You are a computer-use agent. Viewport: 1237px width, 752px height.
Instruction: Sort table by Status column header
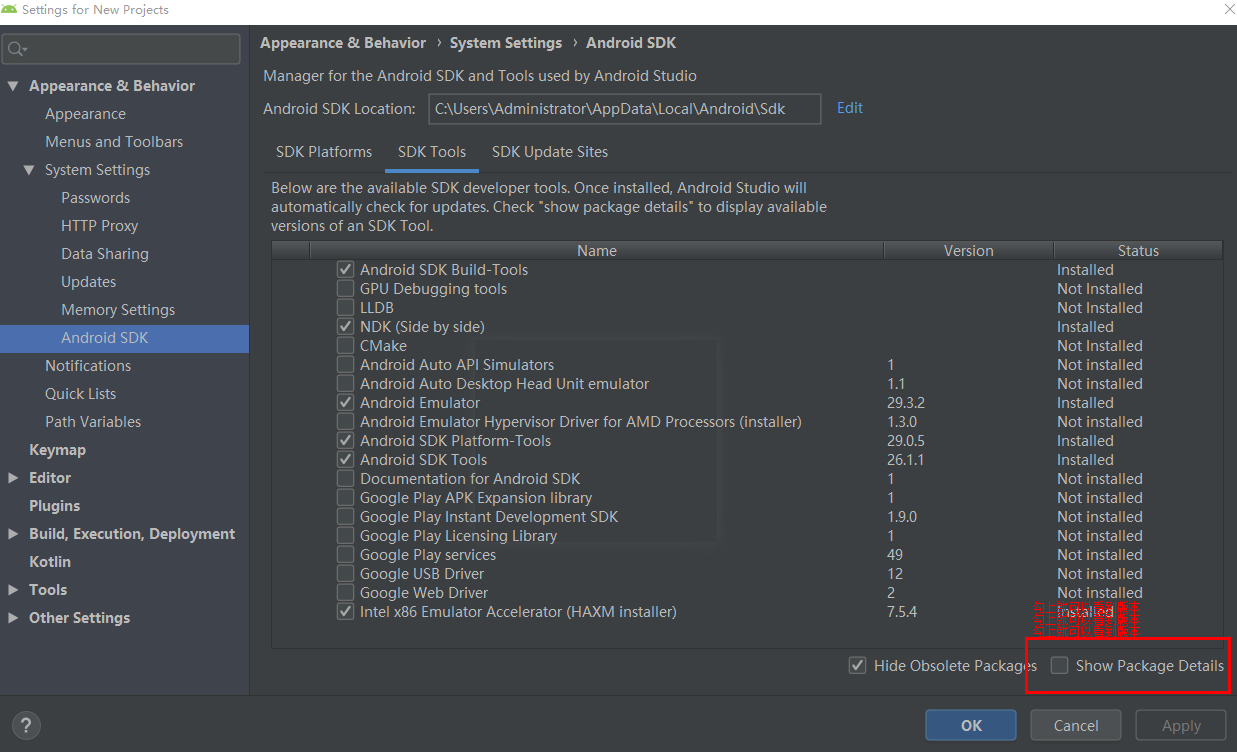coord(1138,251)
